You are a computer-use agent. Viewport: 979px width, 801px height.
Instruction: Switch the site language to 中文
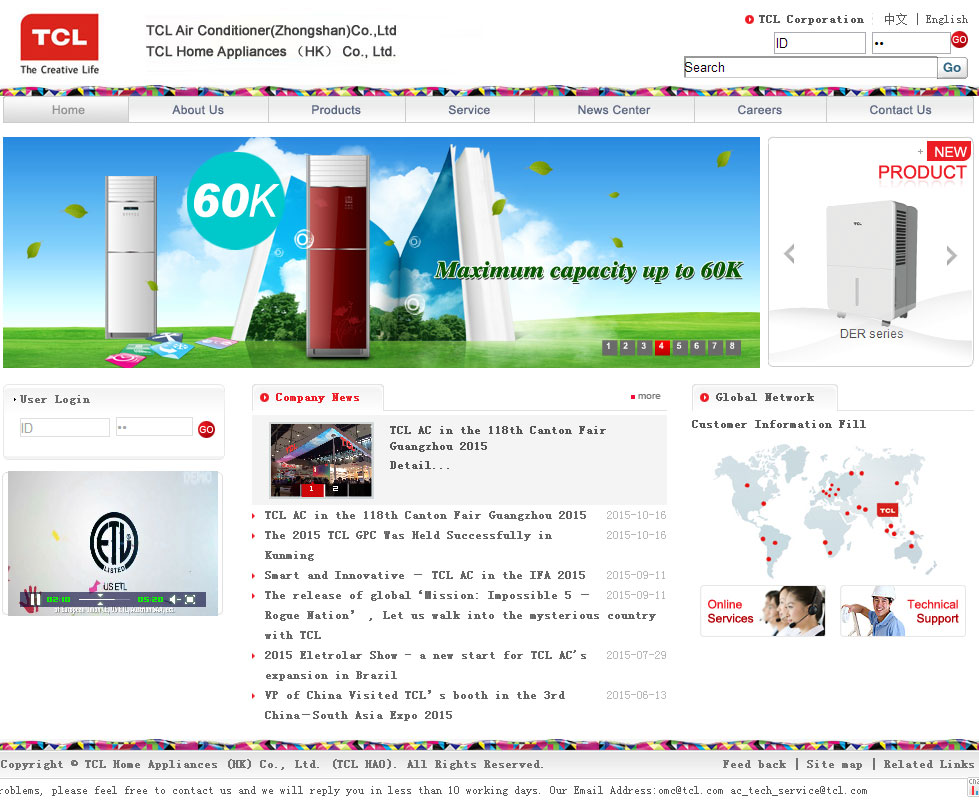point(895,19)
